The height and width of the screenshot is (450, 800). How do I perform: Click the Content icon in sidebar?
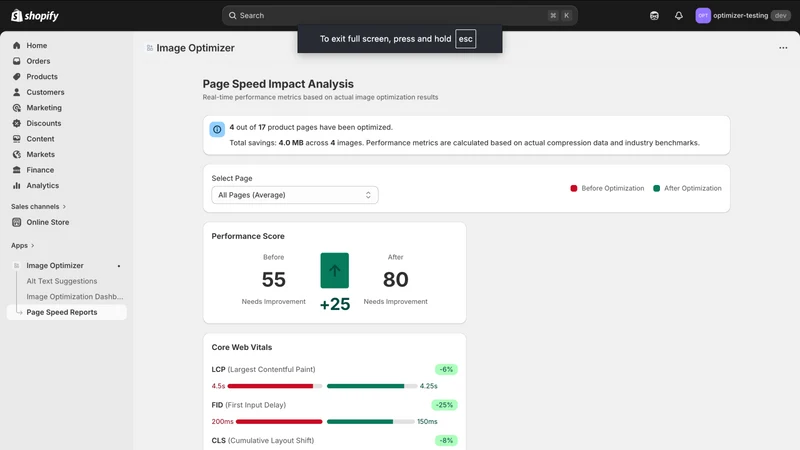(17, 139)
